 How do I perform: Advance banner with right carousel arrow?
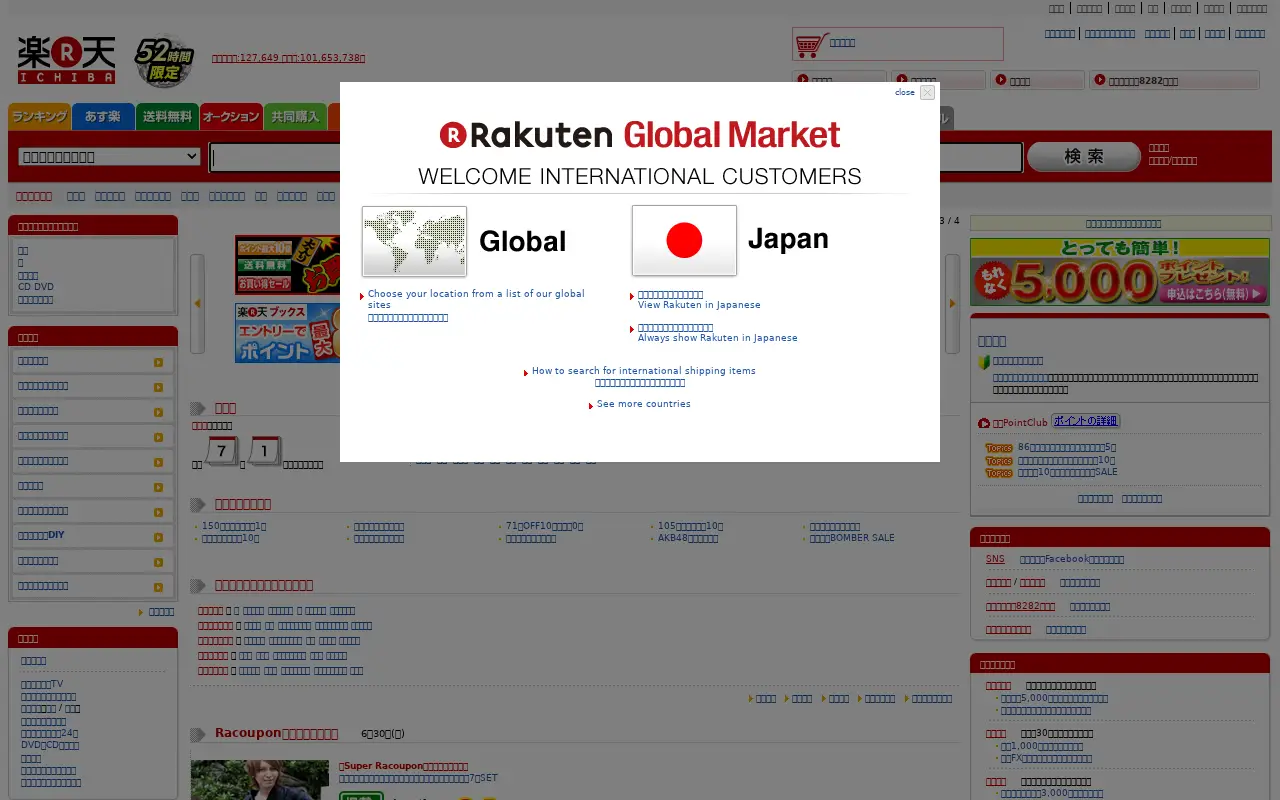952,304
